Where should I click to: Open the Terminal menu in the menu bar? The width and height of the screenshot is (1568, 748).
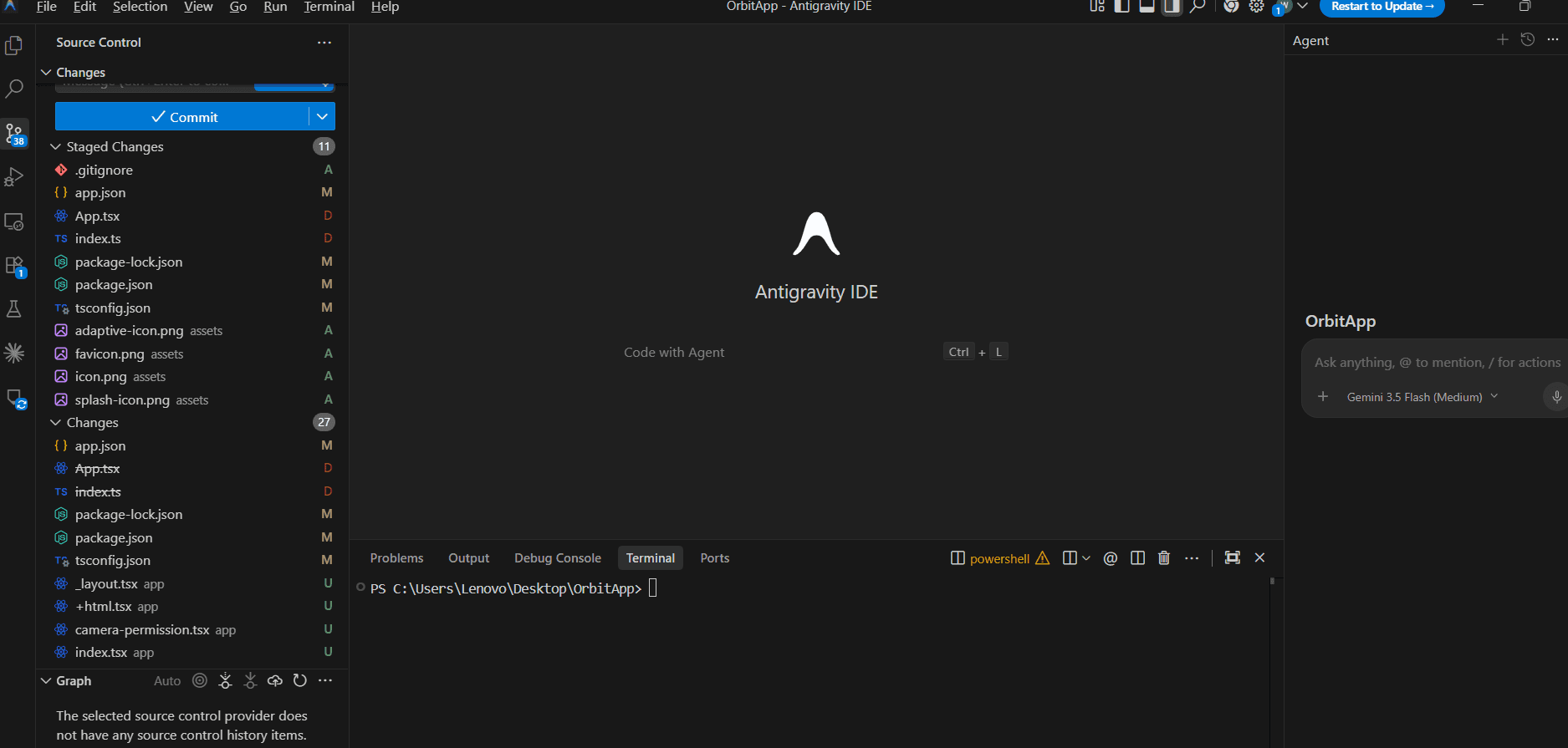(x=329, y=7)
